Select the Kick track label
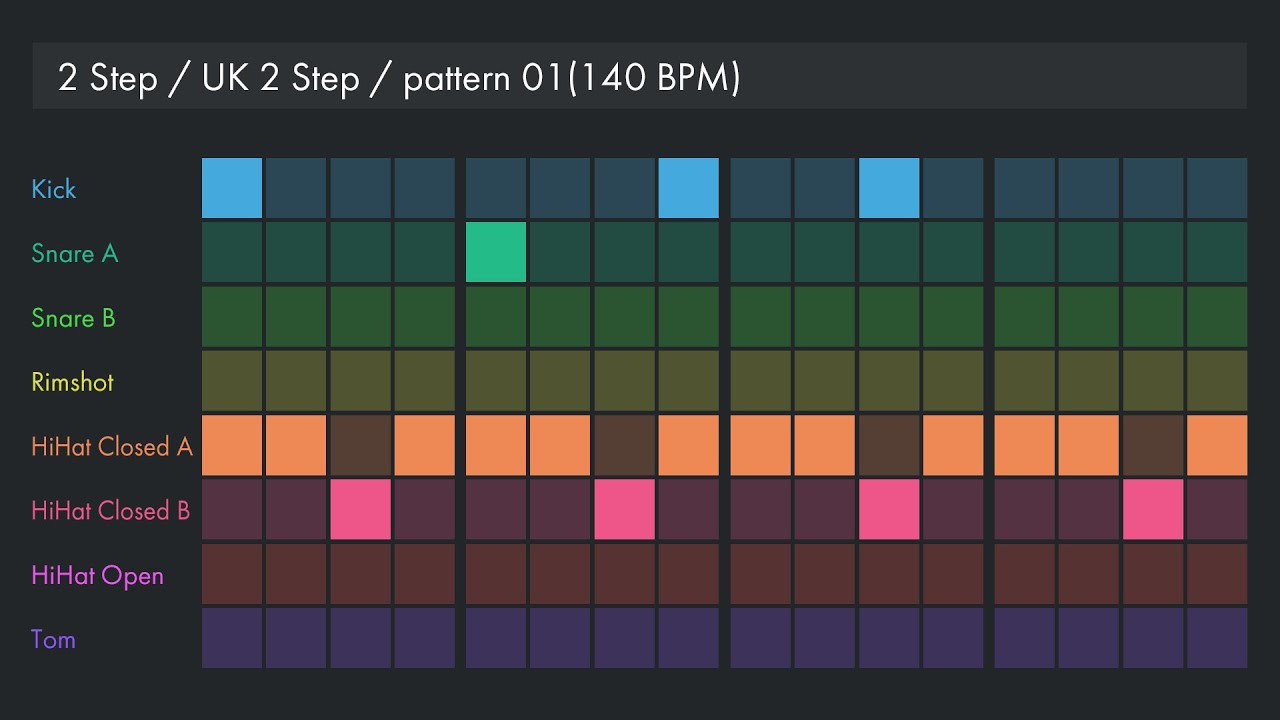Viewport: 1280px width, 720px height. pos(54,189)
